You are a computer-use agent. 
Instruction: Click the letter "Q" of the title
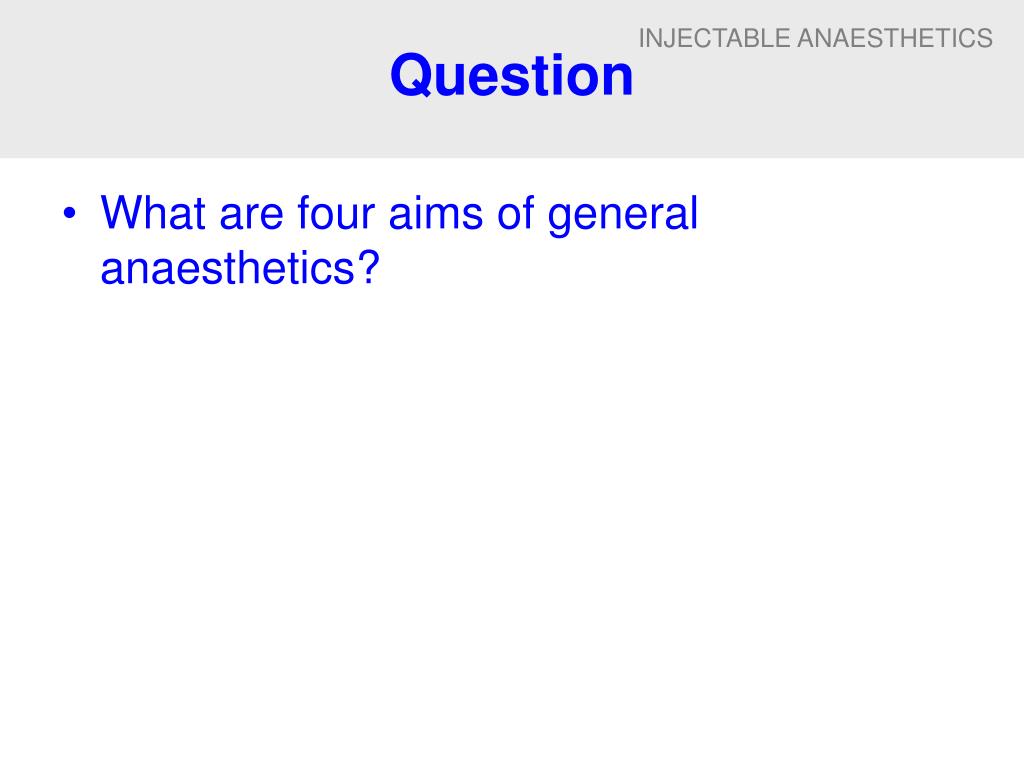(x=411, y=76)
